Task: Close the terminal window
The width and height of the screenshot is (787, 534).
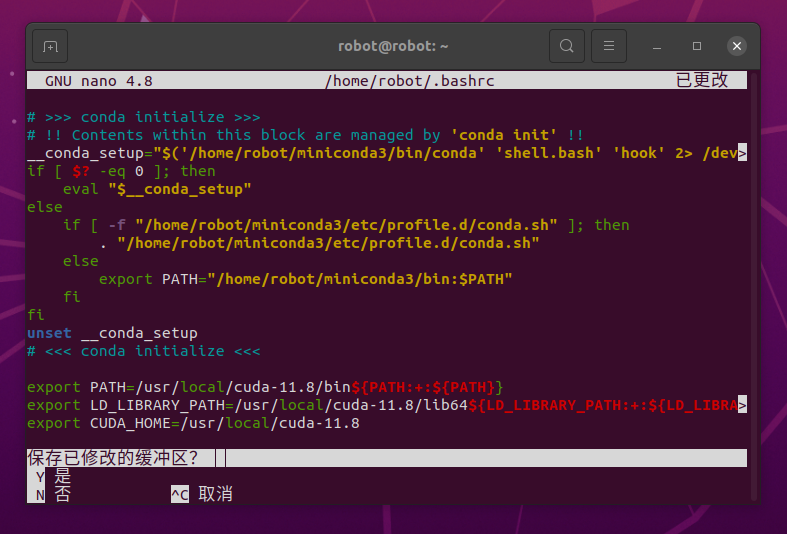Action: pyautogui.click(x=737, y=46)
